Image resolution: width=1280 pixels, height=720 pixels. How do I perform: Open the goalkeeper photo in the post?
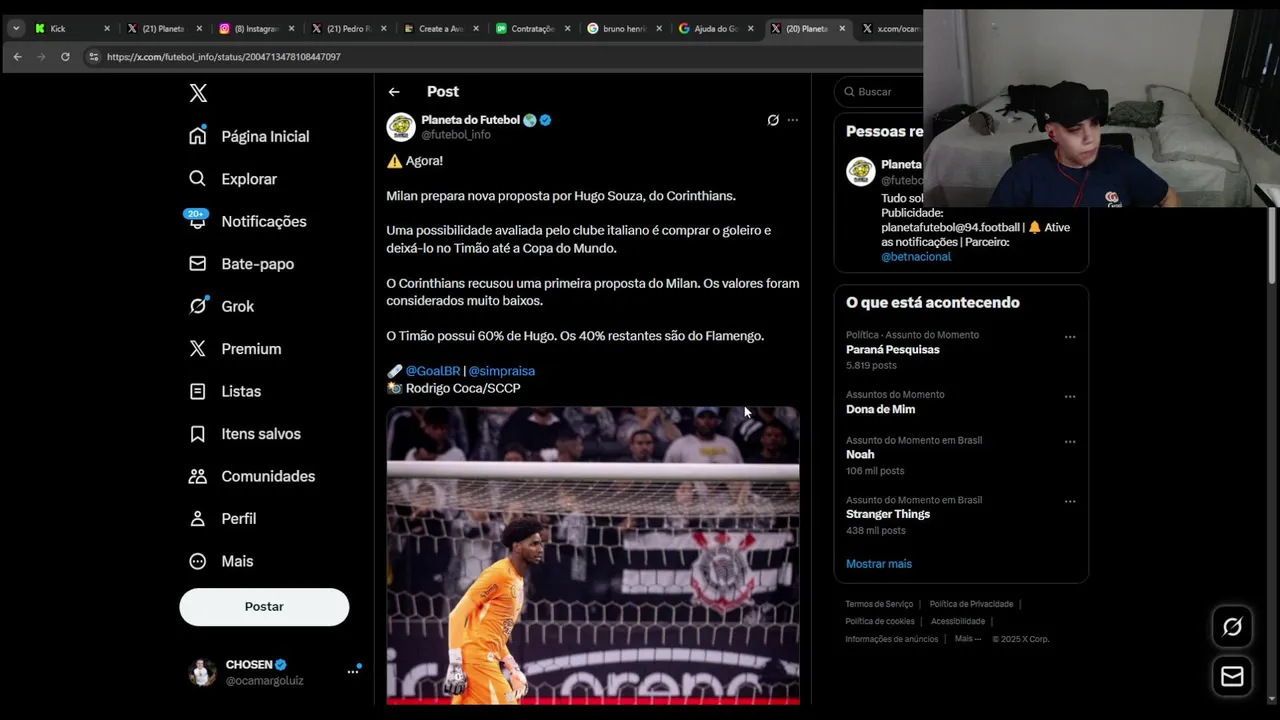(x=593, y=555)
